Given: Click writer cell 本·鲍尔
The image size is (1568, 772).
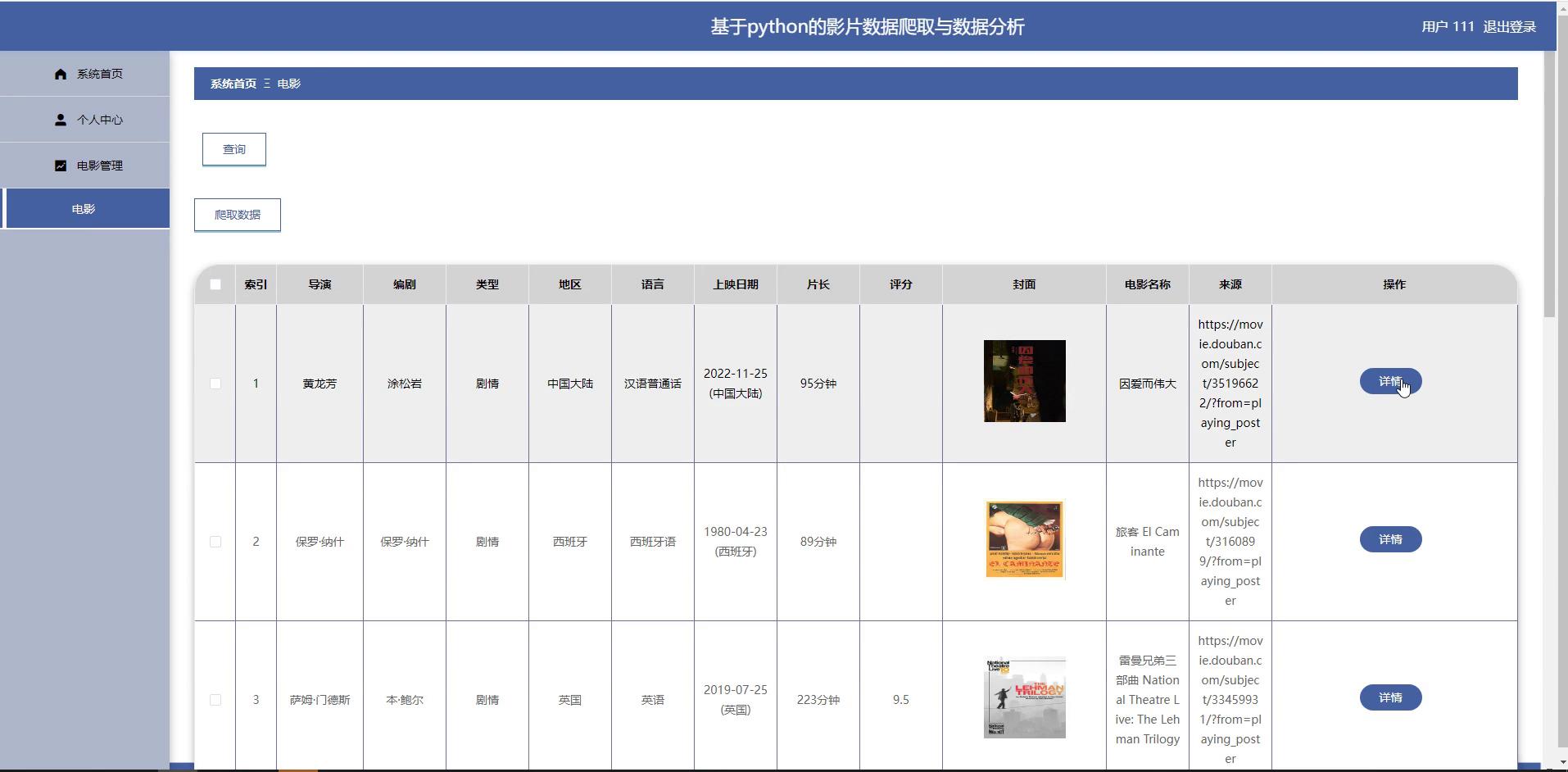Looking at the screenshot, I should pos(405,700).
